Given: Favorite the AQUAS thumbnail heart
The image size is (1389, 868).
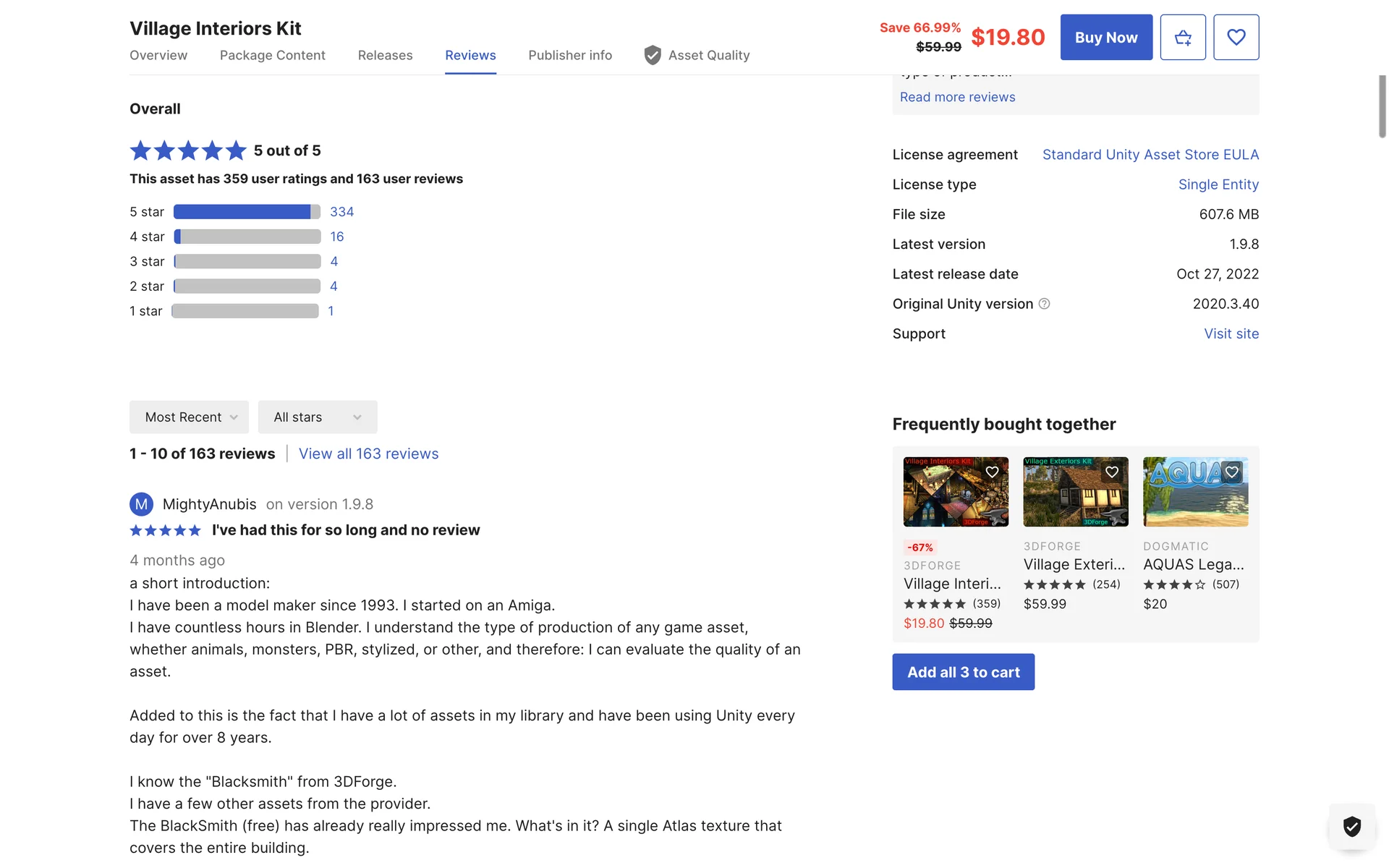Looking at the screenshot, I should point(1232,472).
